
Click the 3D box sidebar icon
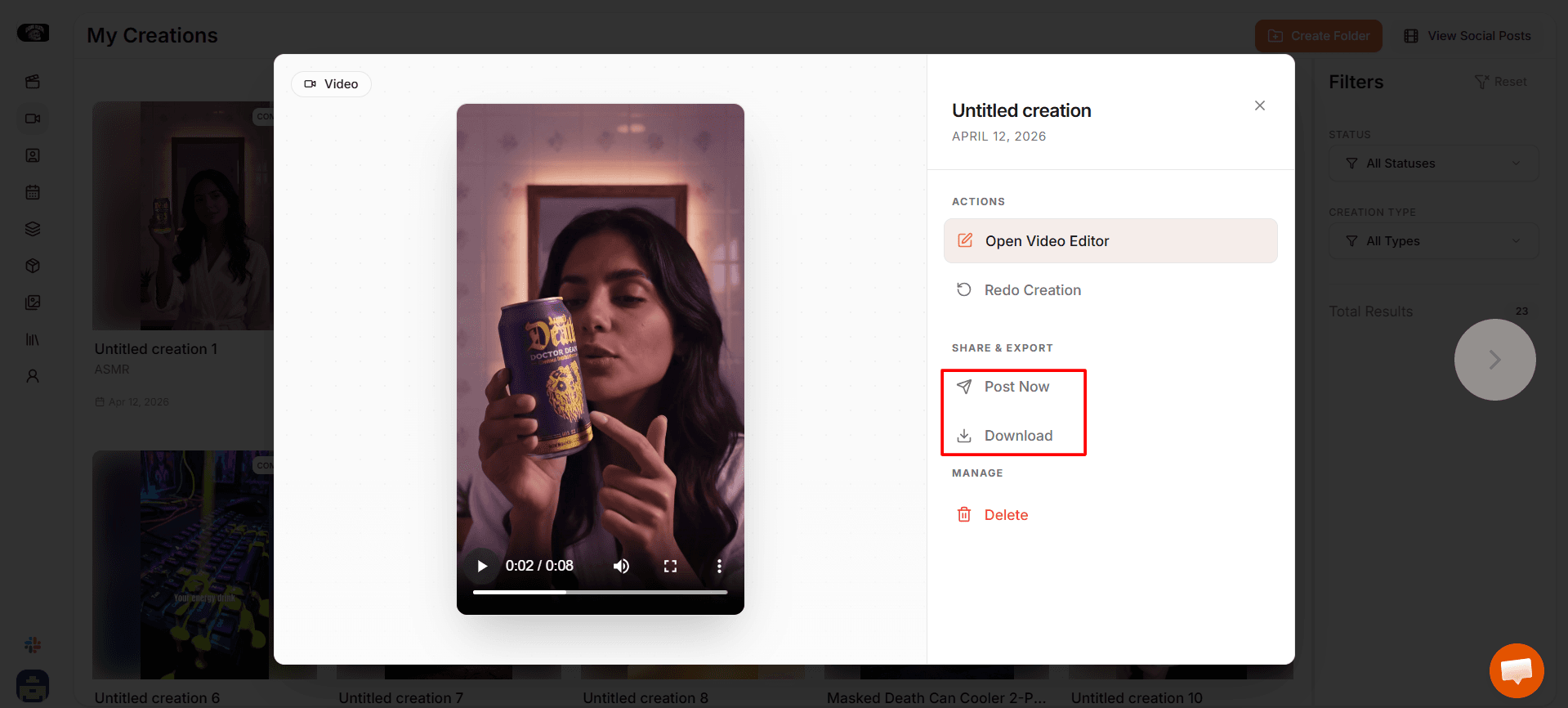click(33, 266)
